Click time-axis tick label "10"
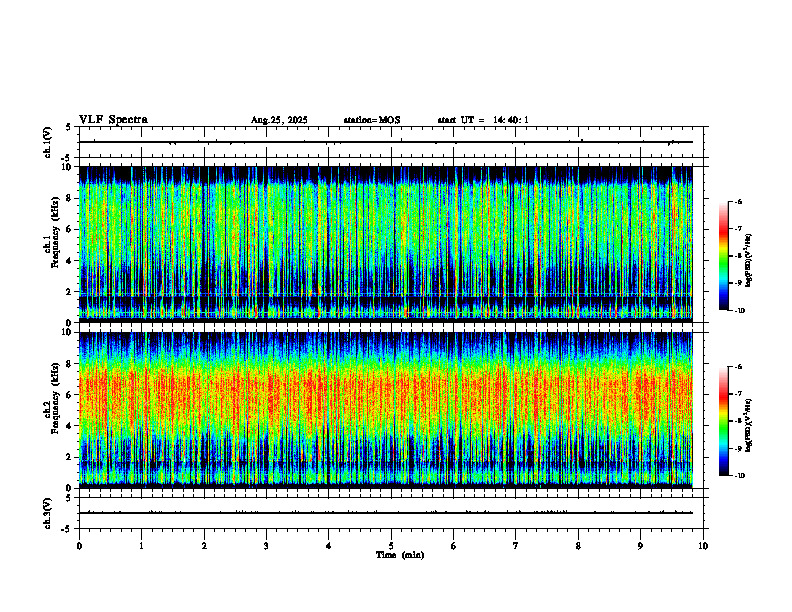The image size is (792, 612). tap(703, 546)
